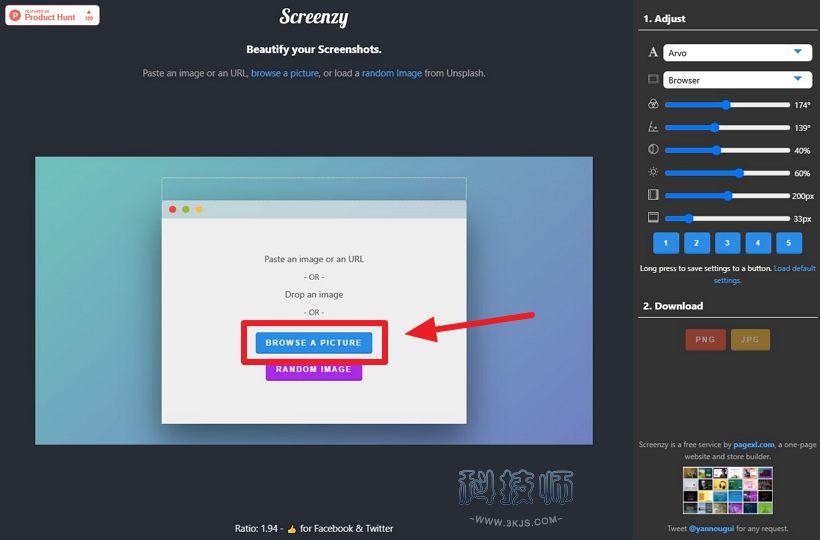Click the 'Ratio: 1.94' text
The image size is (820, 540).
click(x=256, y=528)
